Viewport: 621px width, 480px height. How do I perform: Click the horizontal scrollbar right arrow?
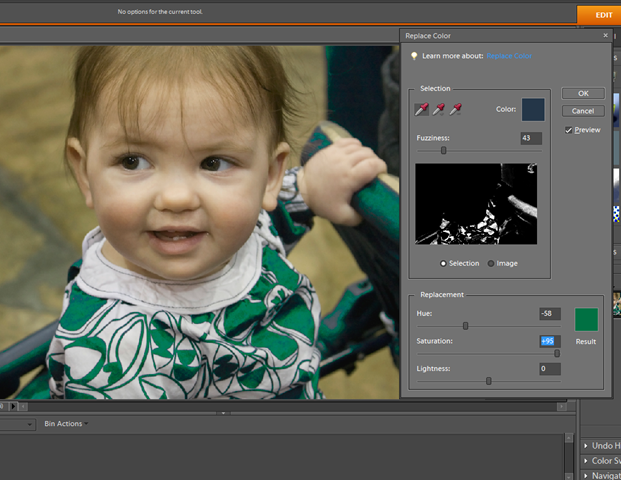coord(561,406)
